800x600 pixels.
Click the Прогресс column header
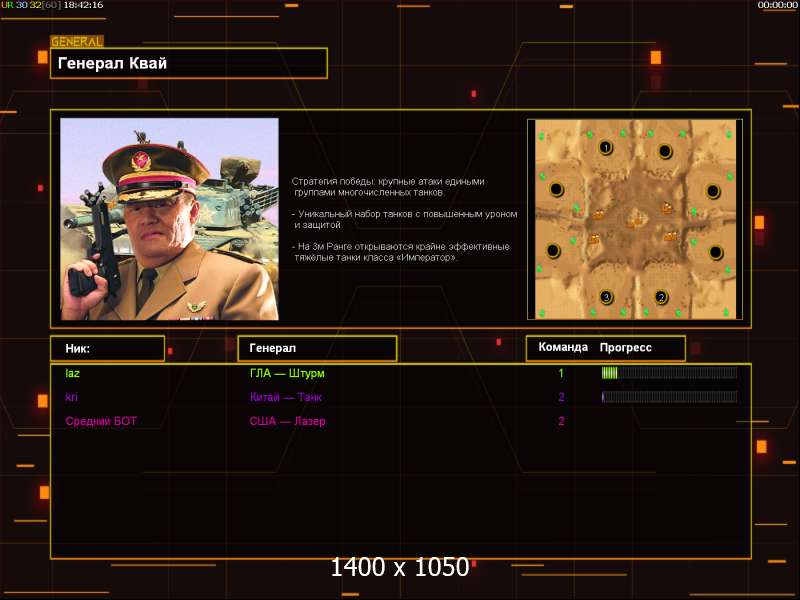(x=626, y=348)
